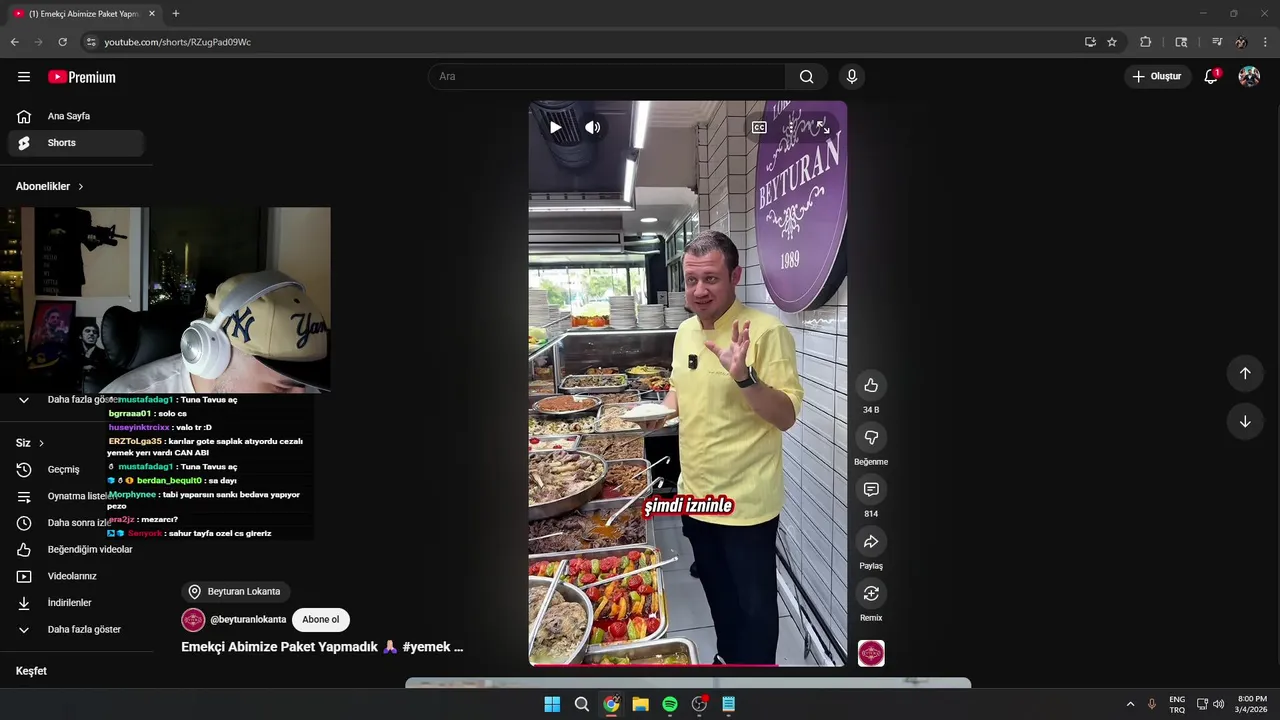
Task: Go to next Short with down arrow
Action: tap(1245, 422)
